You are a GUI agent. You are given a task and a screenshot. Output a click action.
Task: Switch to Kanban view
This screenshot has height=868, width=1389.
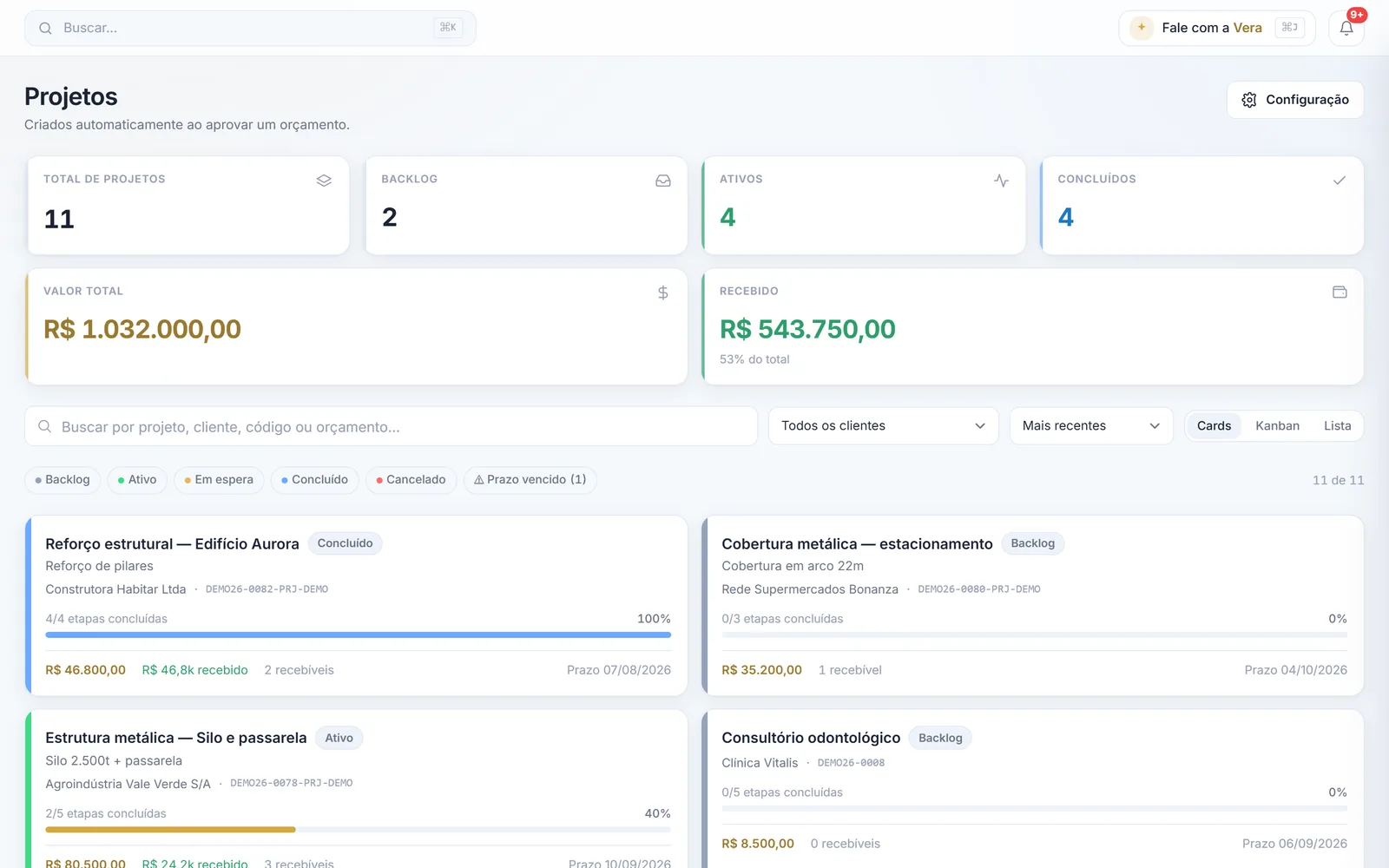[1277, 426]
